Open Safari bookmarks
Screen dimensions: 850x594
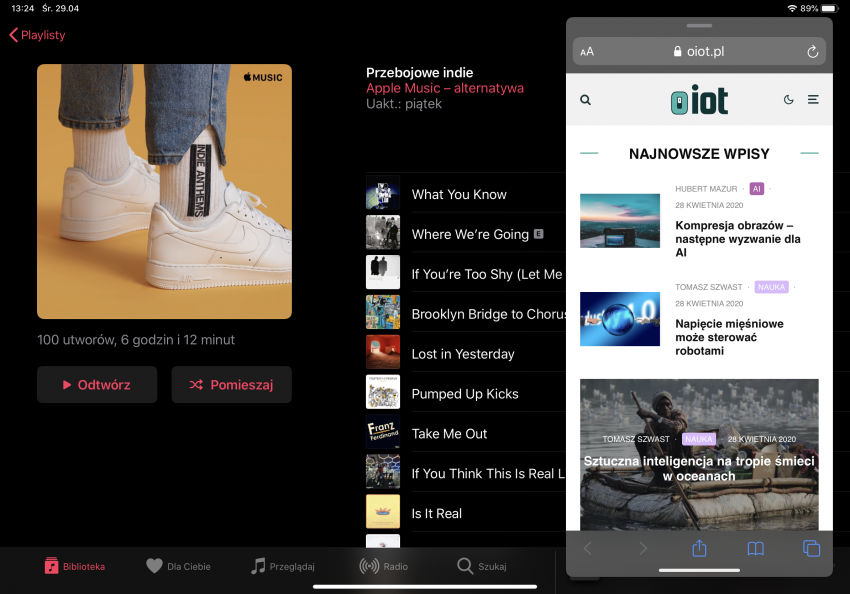coord(756,548)
